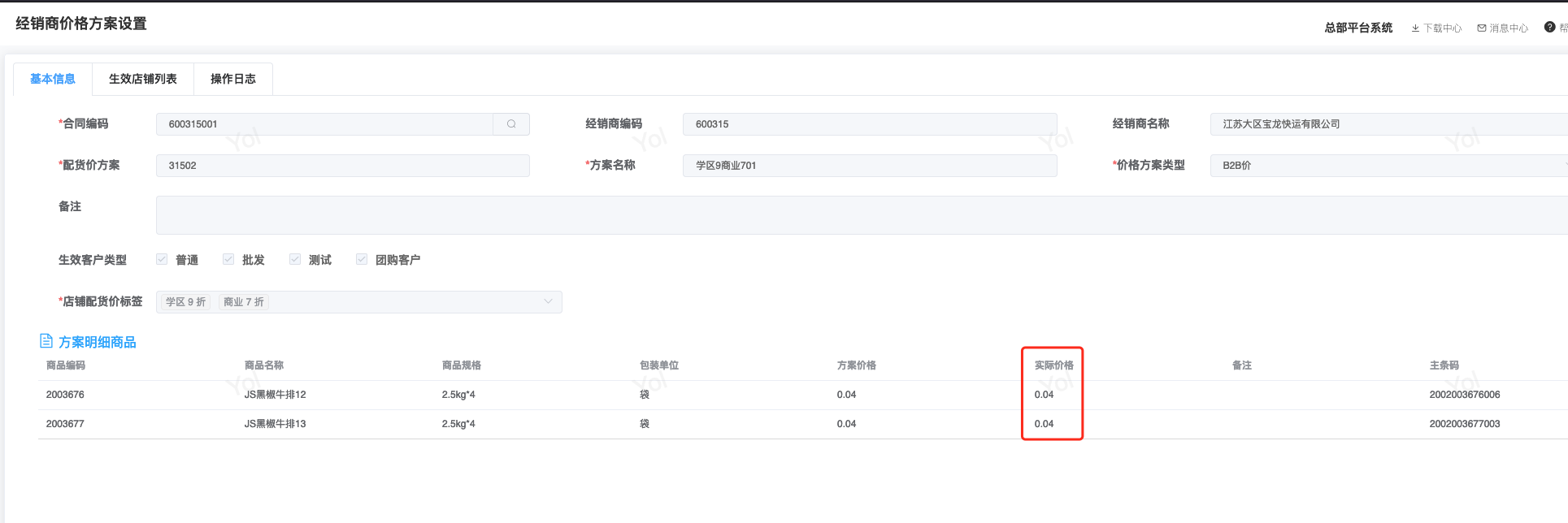Click 包装单位 袋 in row 2003677

(645, 424)
